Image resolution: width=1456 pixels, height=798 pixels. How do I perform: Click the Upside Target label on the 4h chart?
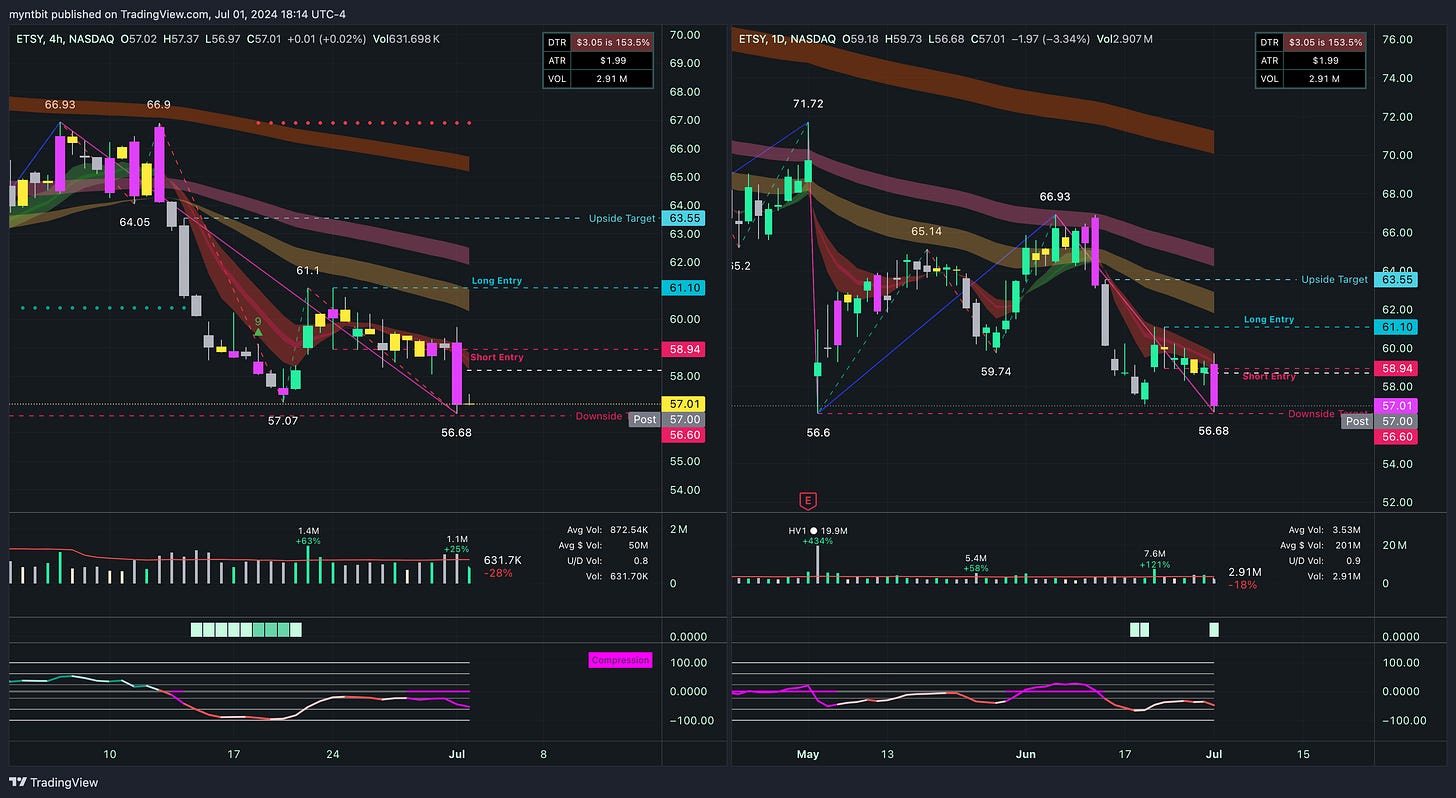tap(622, 218)
